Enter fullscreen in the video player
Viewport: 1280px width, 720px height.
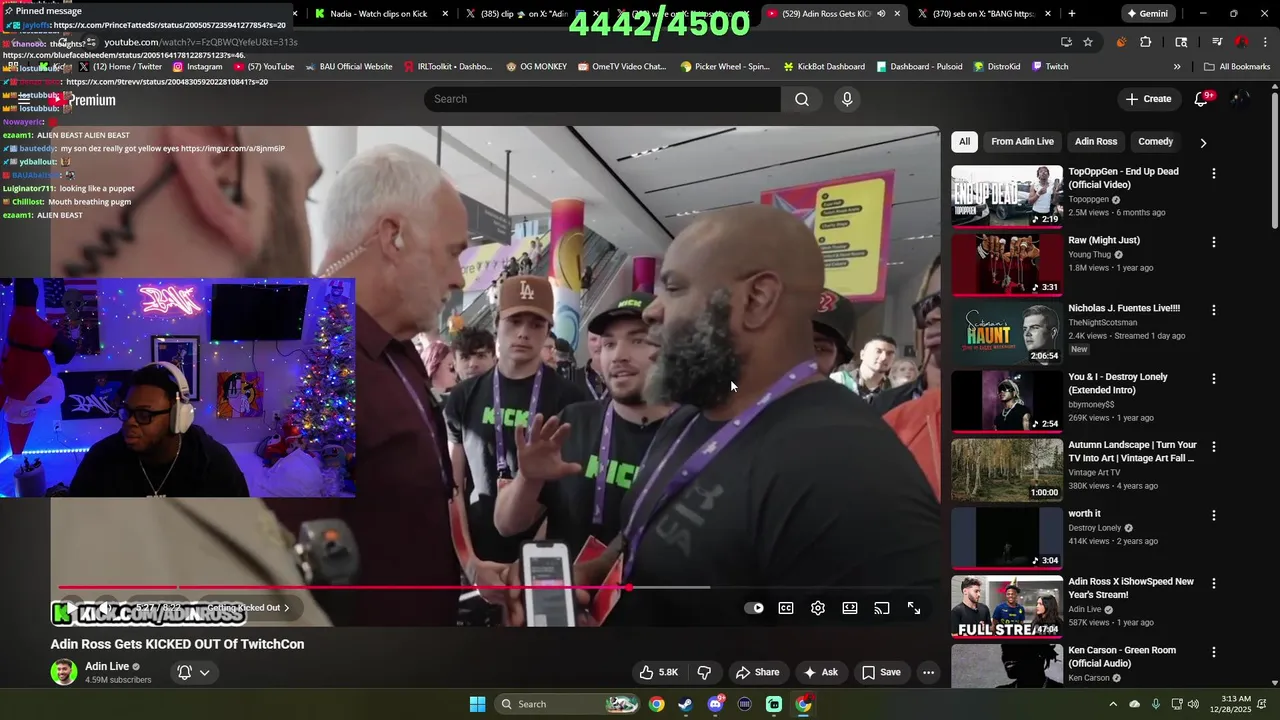tap(914, 608)
